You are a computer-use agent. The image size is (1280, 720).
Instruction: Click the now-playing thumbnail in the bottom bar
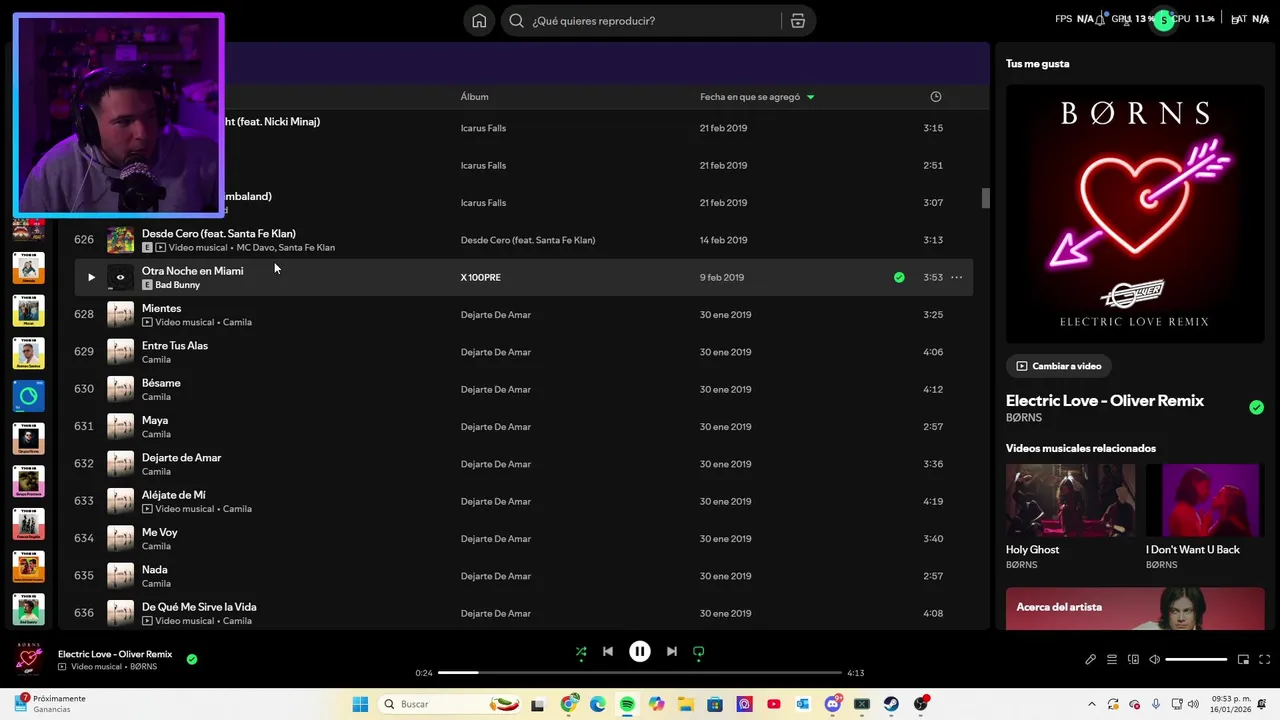pos(29,660)
